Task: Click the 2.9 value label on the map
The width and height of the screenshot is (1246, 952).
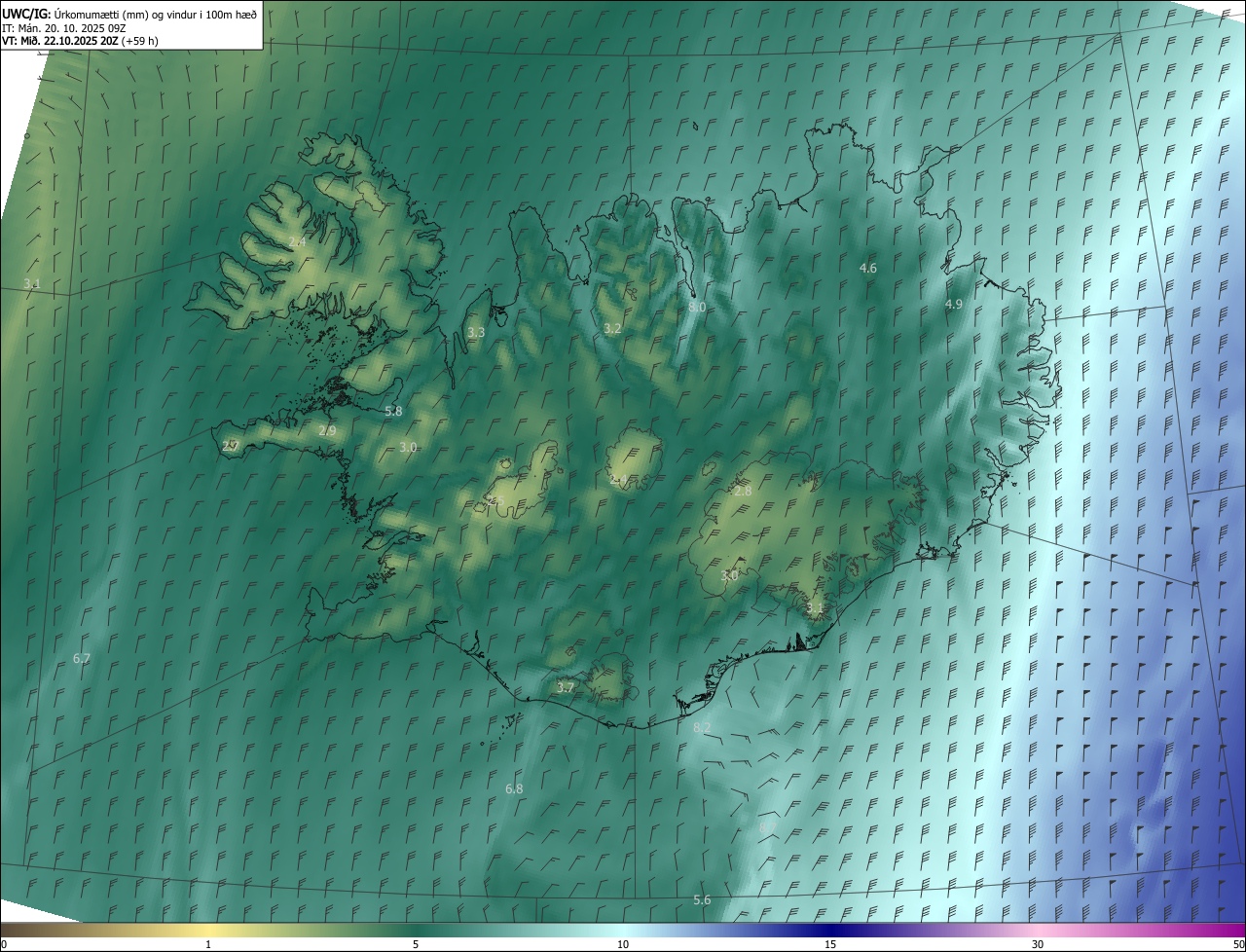Action: point(327,431)
